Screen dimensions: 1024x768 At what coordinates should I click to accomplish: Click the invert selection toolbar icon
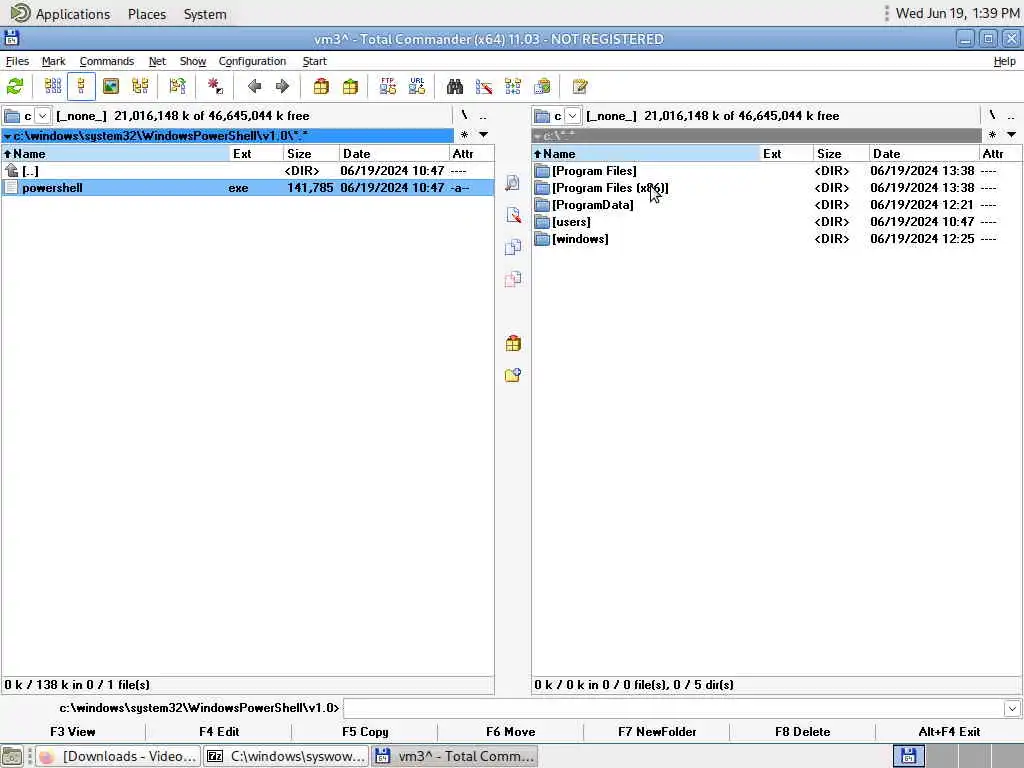click(x=178, y=86)
